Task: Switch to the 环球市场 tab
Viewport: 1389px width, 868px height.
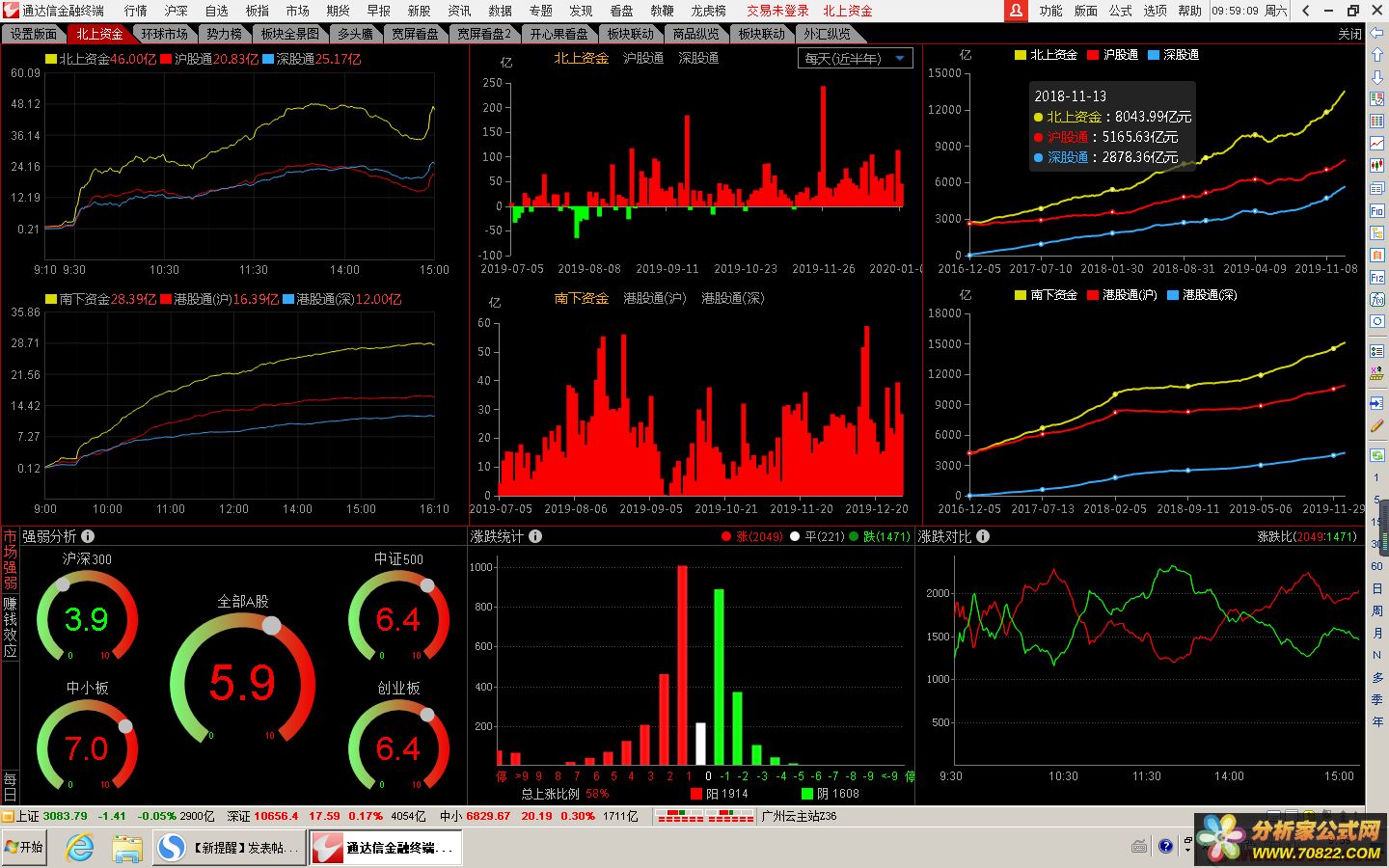Action: coord(164,34)
